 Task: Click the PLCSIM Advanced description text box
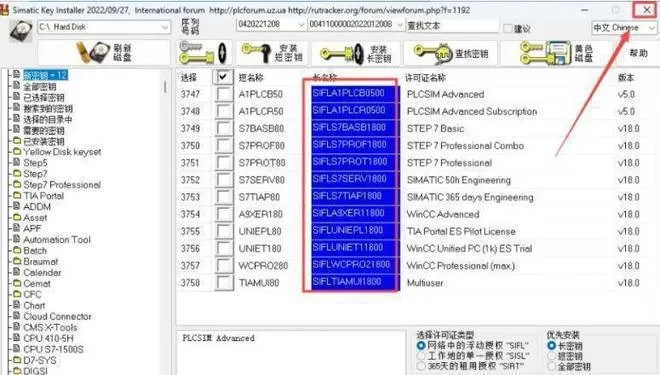[x=290, y=352]
